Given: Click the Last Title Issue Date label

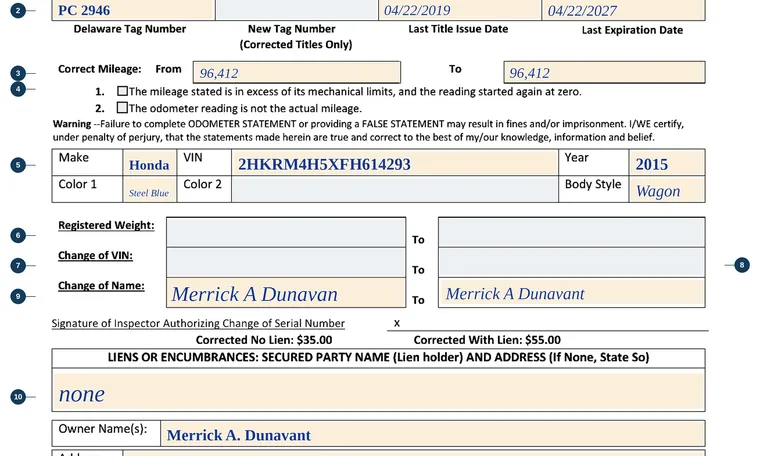Looking at the screenshot, I should (x=458, y=29).
